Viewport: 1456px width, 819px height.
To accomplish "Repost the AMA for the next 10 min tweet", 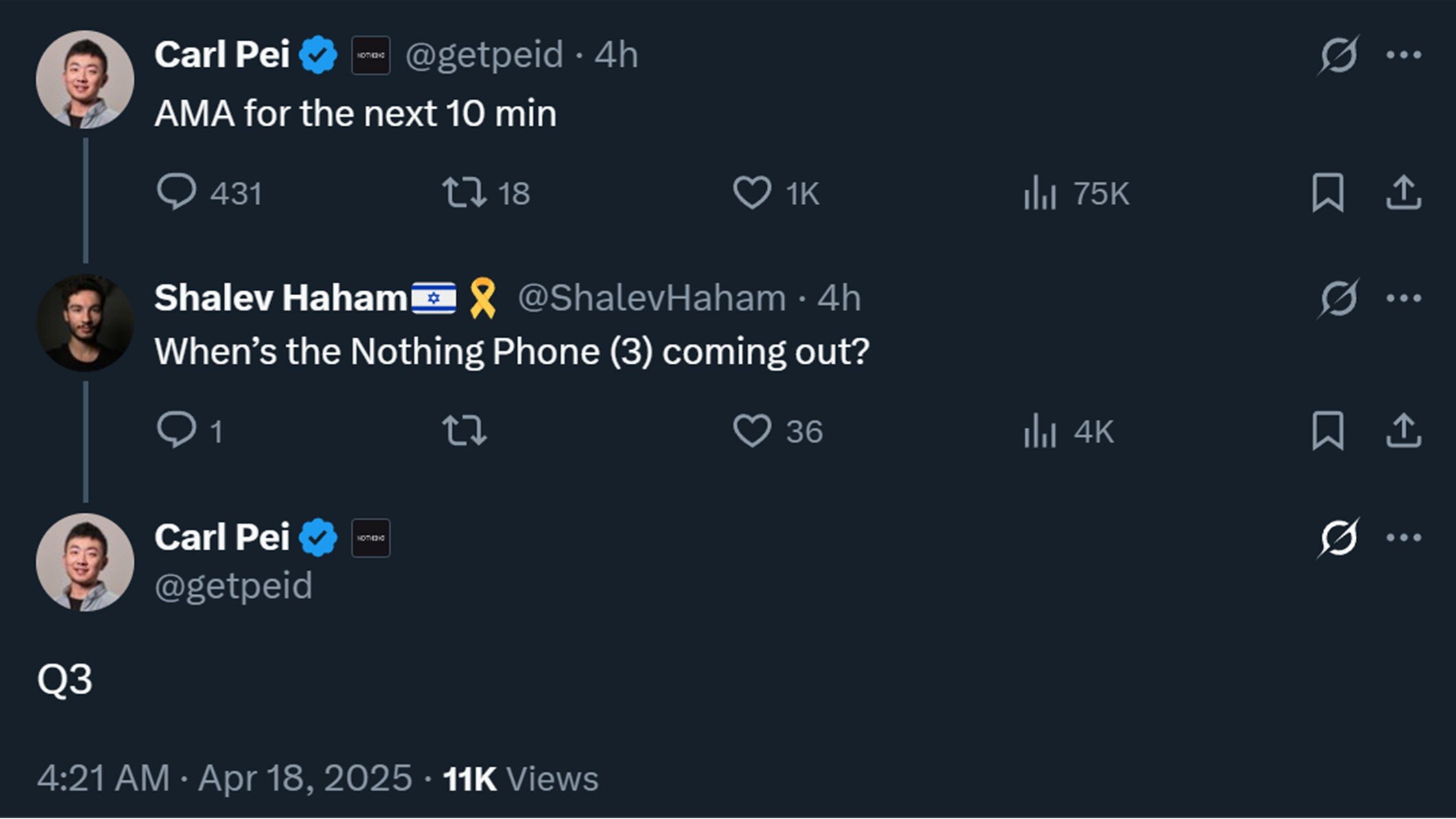I will 465,192.
